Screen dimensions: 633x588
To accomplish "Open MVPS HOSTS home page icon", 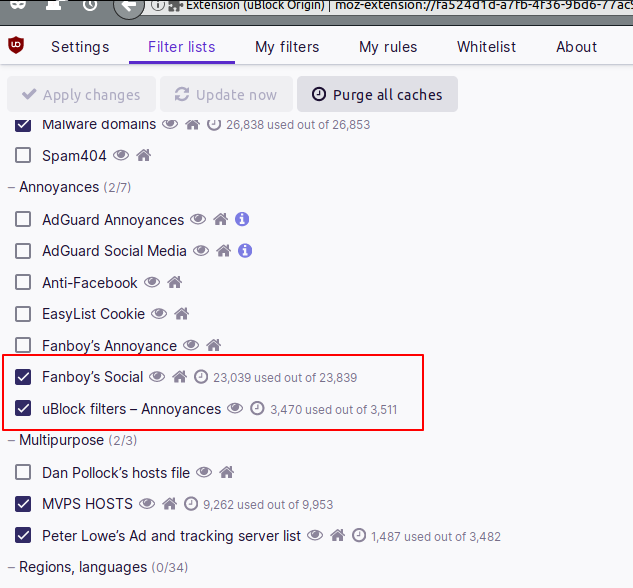I will [170, 504].
